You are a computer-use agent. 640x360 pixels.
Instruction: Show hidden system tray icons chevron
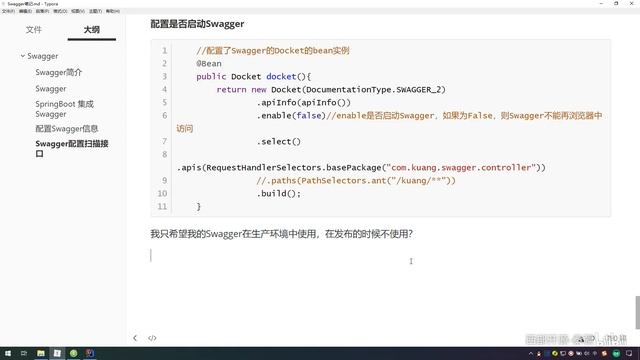(x=531, y=353)
